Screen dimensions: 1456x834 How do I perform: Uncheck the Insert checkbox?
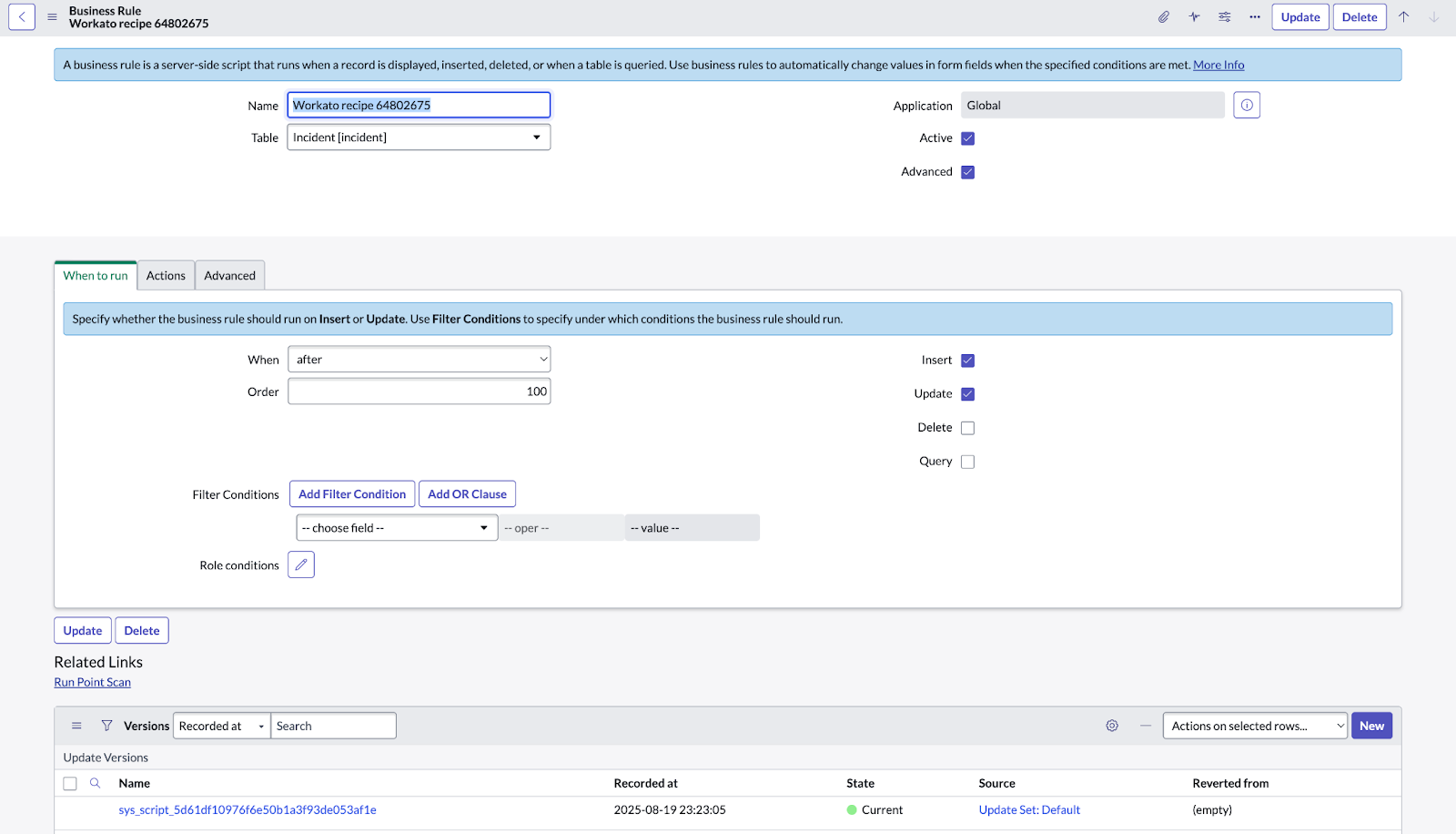point(968,361)
